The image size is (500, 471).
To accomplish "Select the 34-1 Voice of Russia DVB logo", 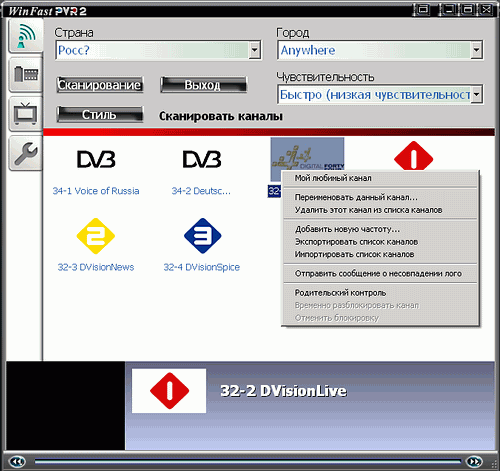I will (96, 159).
